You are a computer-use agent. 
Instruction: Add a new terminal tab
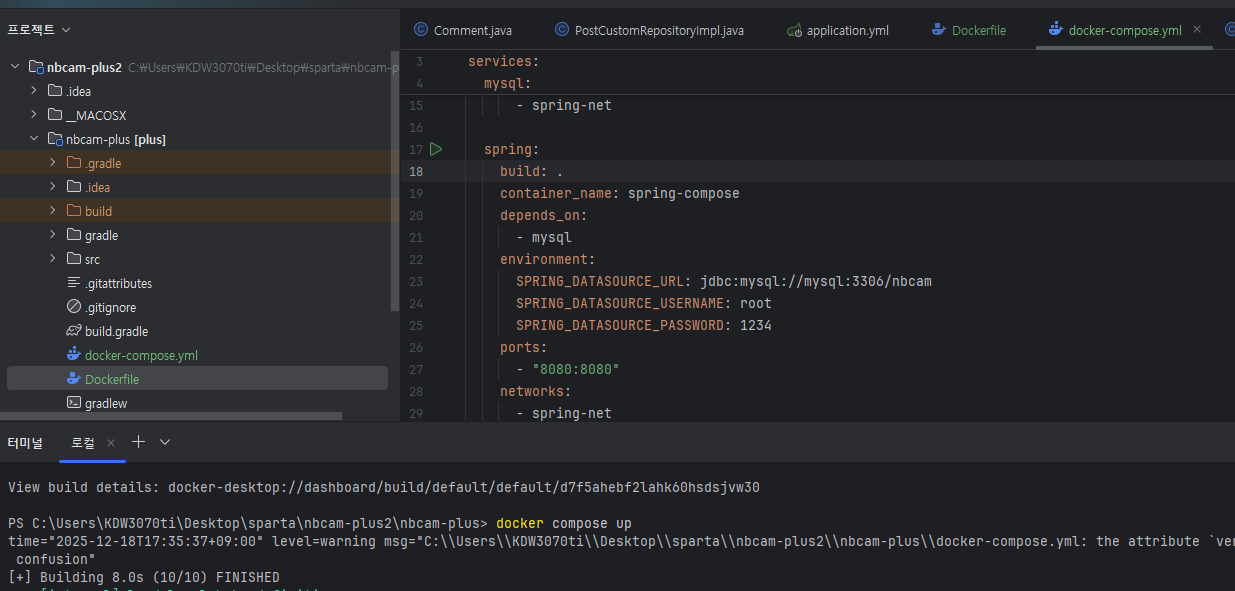tap(139, 441)
